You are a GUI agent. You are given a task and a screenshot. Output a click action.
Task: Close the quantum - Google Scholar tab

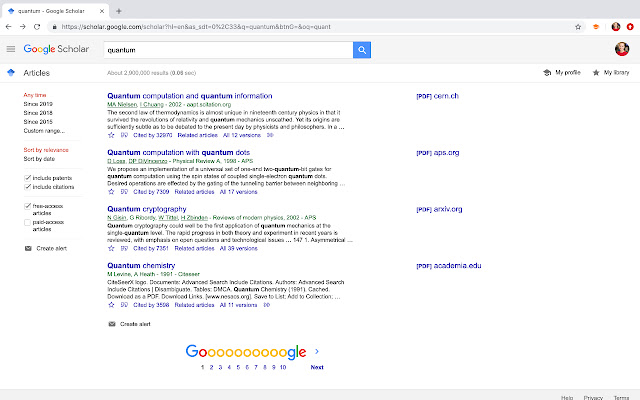coord(102,11)
